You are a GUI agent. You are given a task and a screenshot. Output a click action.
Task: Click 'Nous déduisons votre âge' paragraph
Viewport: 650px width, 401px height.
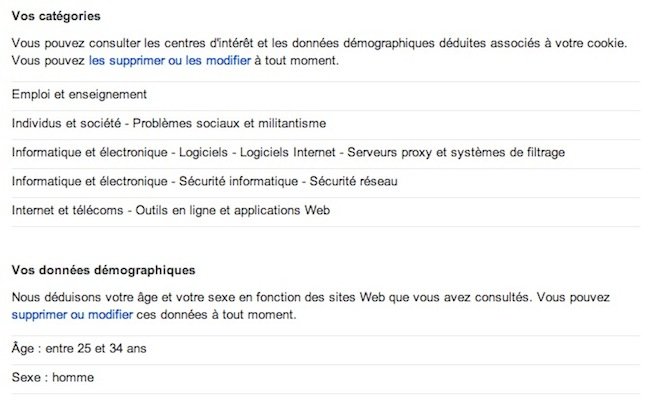[x=310, y=306]
